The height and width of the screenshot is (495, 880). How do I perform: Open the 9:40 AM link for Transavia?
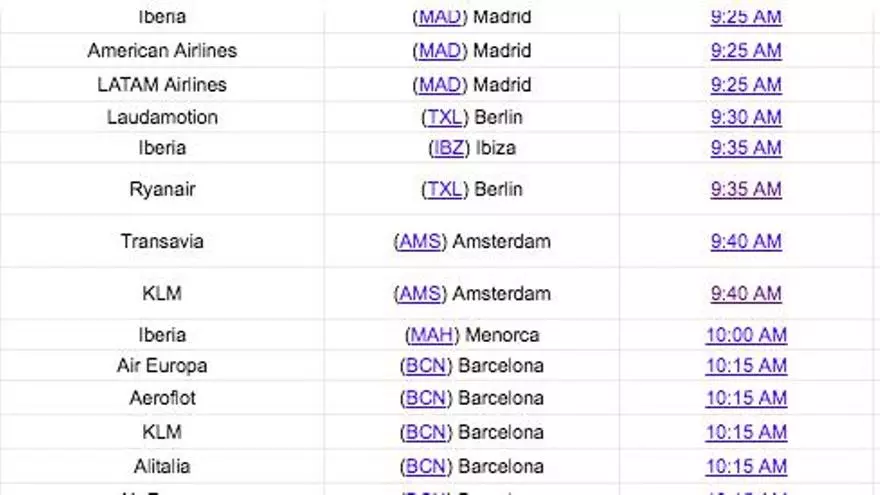(746, 241)
